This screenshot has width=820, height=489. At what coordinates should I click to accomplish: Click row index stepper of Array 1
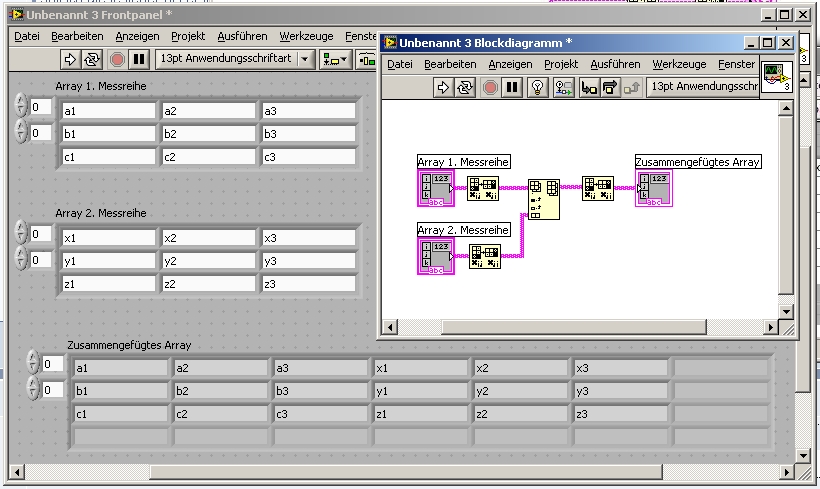(x=20, y=105)
